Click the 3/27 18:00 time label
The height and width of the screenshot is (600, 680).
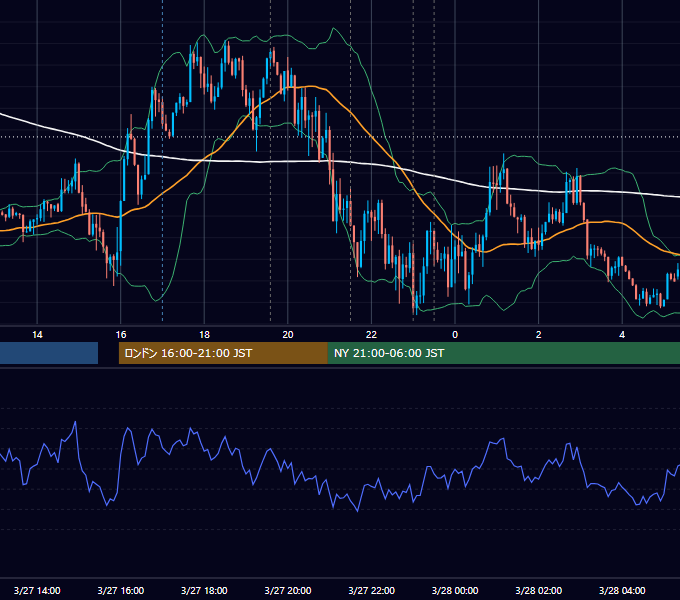pyautogui.click(x=204, y=590)
